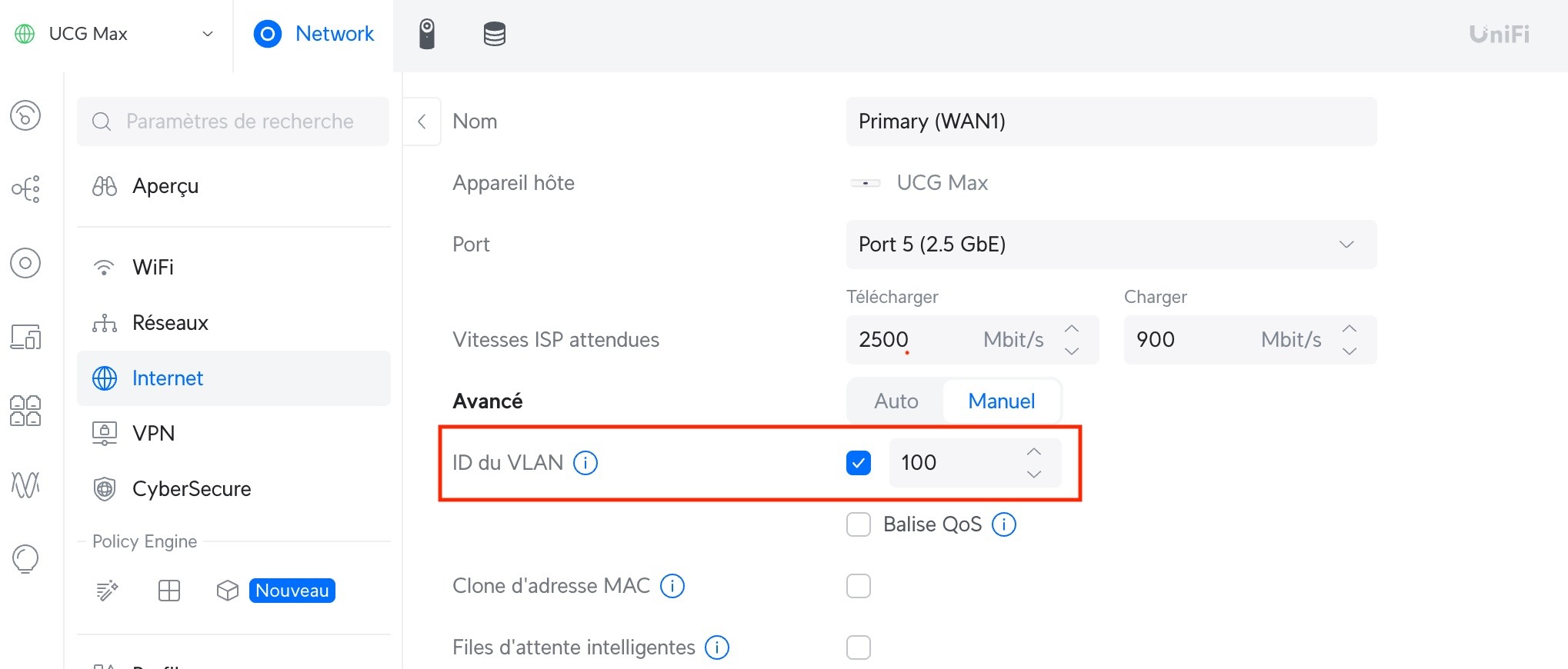Uncheck the ID du VLAN checkbox

click(x=859, y=463)
